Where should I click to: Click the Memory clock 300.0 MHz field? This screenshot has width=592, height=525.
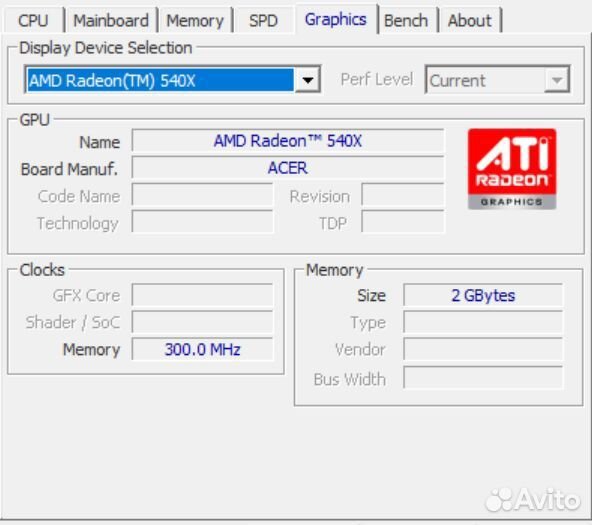[x=202, y=349]
